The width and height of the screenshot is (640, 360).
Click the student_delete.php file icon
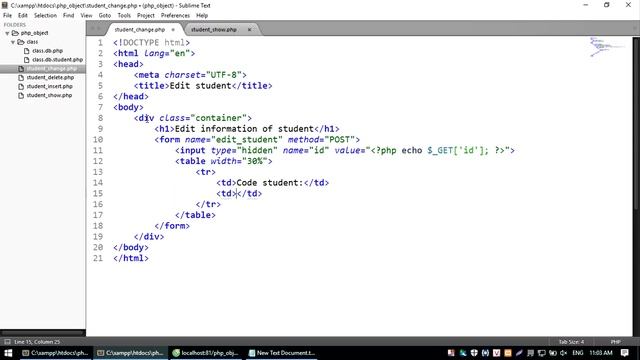(21, 78)
